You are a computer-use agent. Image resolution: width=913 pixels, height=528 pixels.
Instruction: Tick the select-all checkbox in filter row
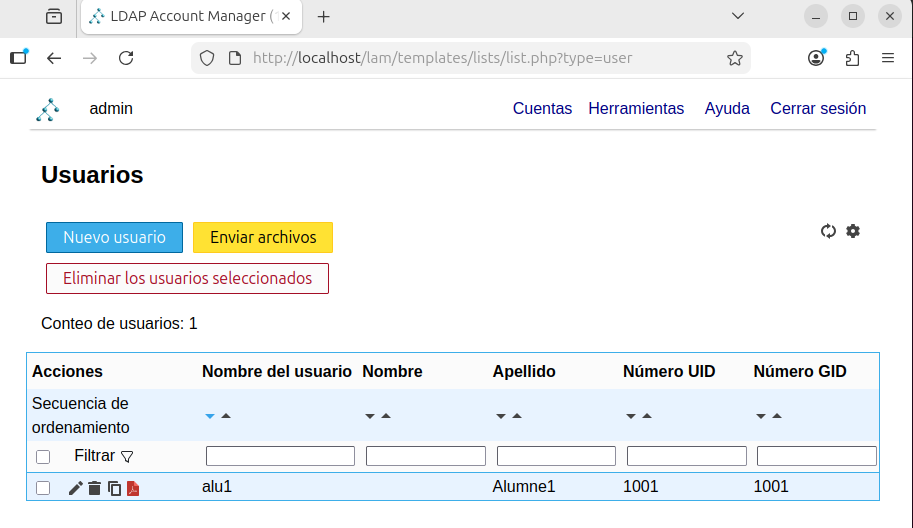[43, 457]
